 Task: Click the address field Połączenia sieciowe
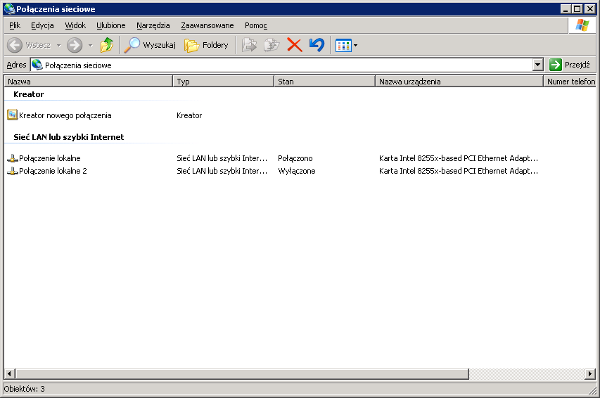click(282, 65)
